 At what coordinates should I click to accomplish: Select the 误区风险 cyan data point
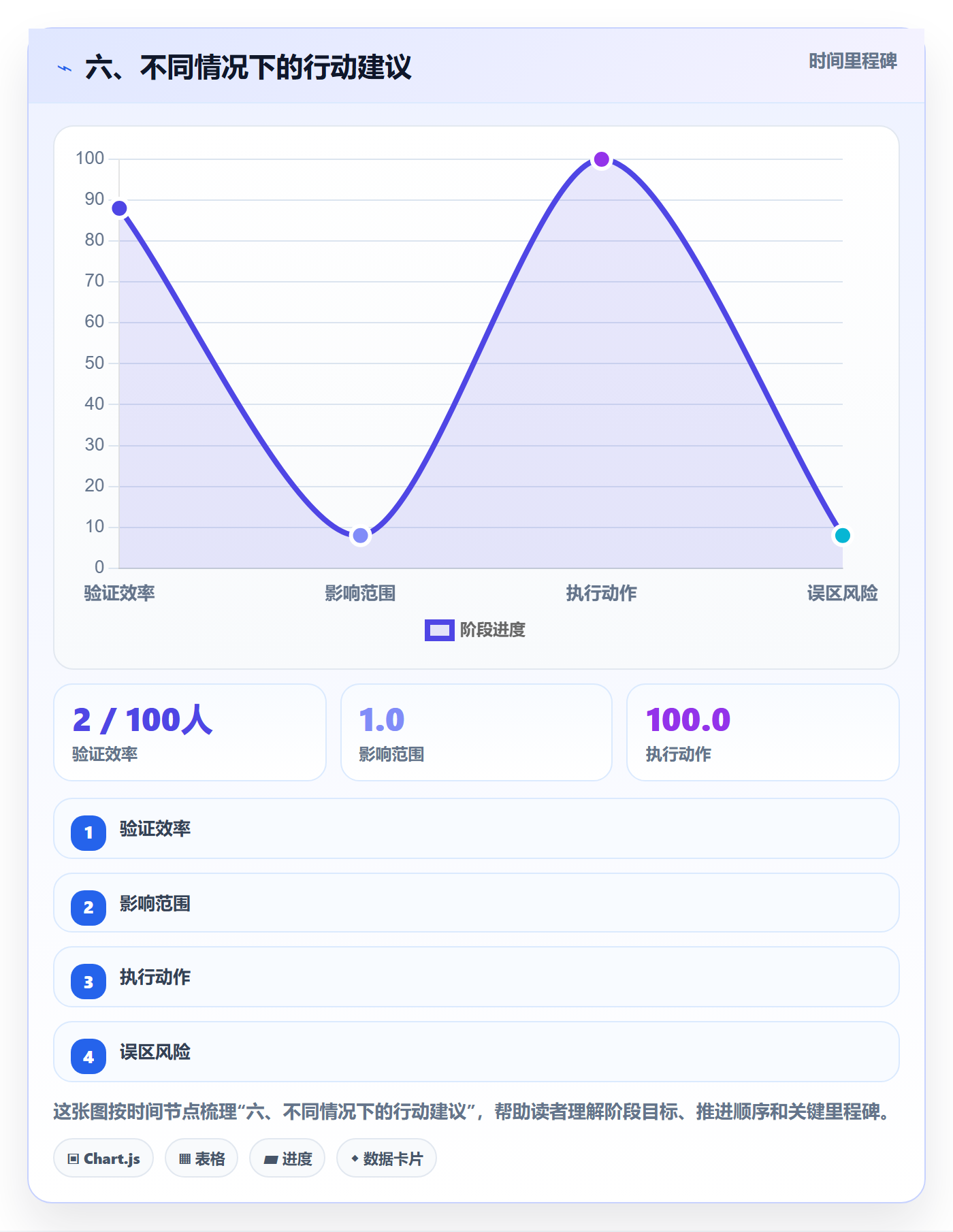pos(843,536)
